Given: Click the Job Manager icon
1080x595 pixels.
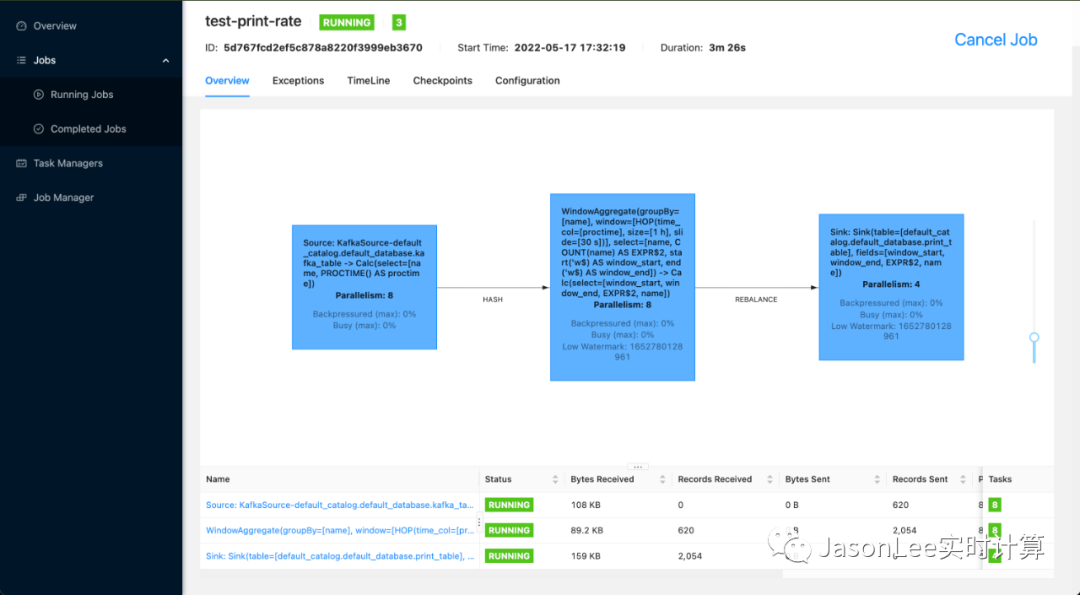Looking at the screenshot, I should point(21,198).
